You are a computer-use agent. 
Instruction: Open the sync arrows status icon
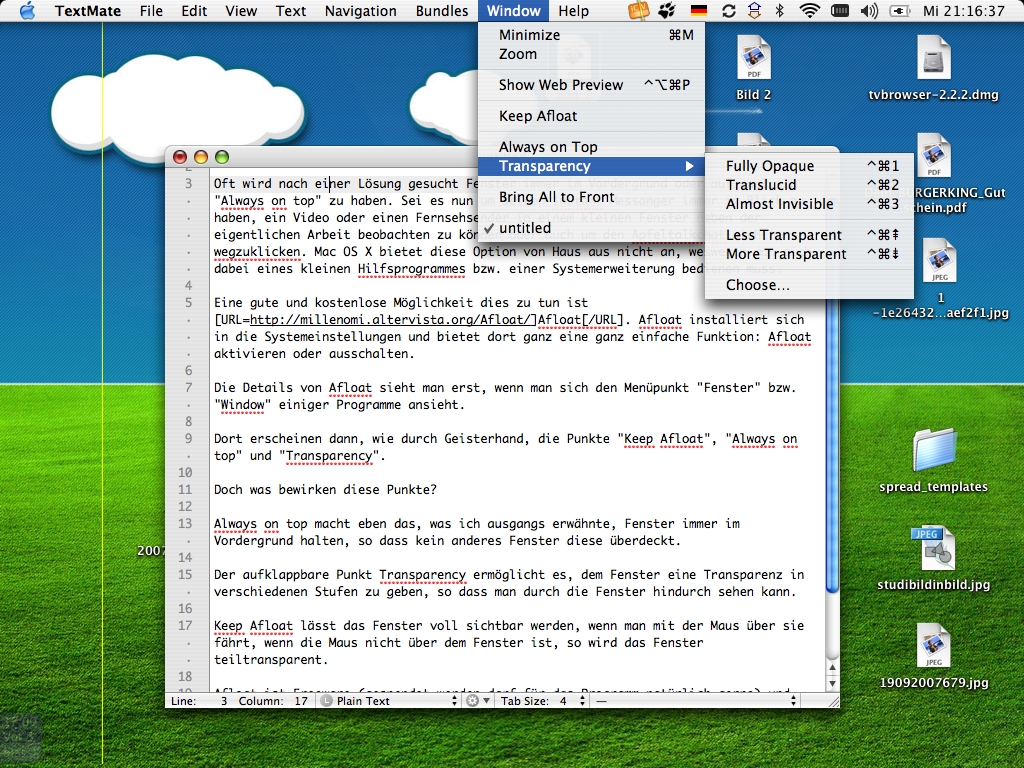click(728, 10)
